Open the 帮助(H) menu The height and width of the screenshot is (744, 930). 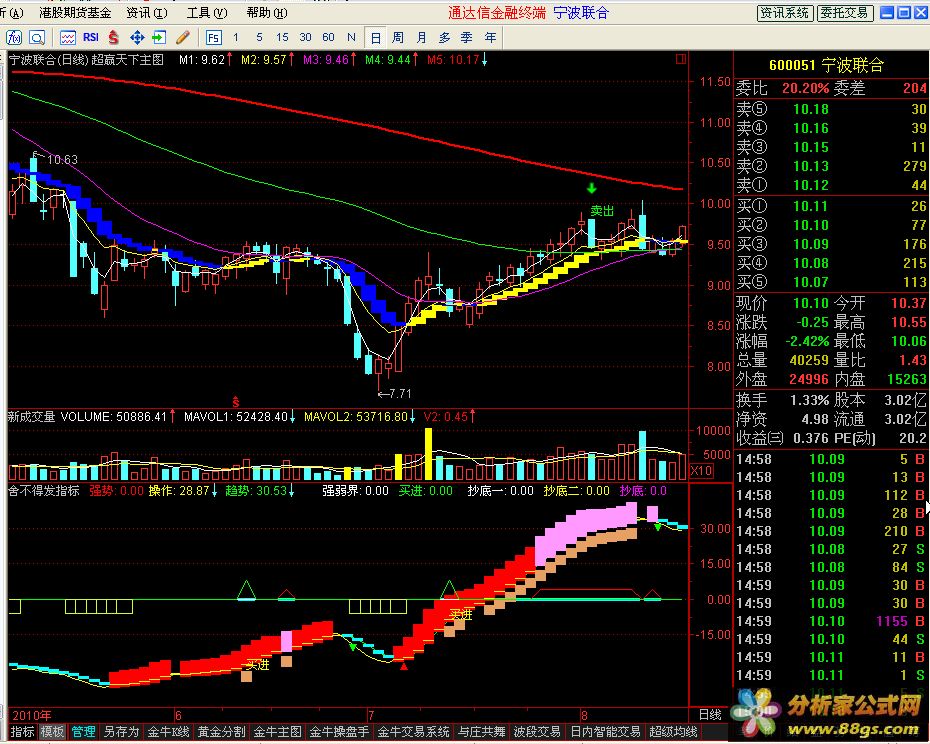[267, 12]
